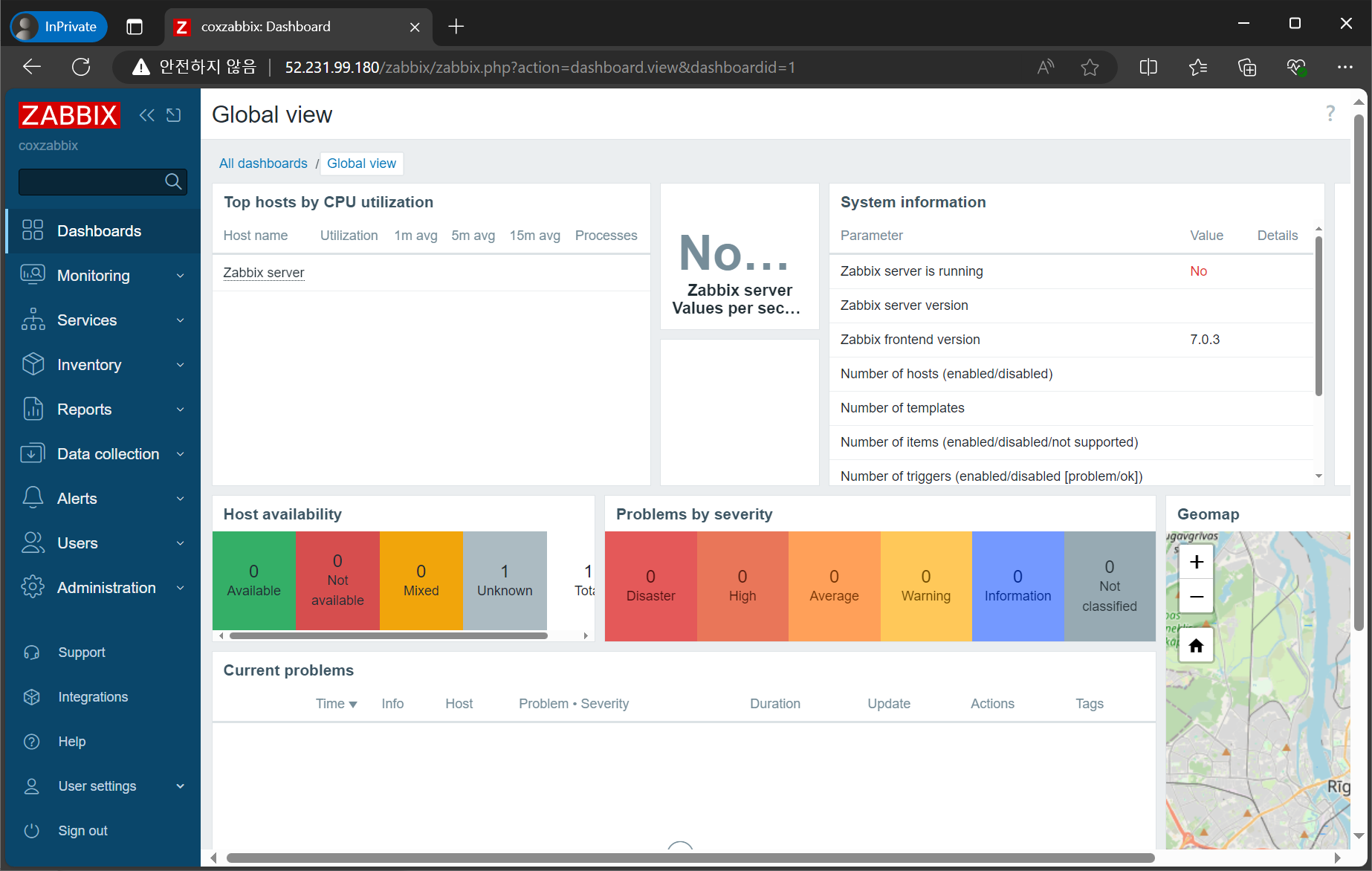Viewport: 1372px width, 871px height.
Task: Click the red Disaster severity tile
Action: pyautogui.click(x=650, y=586)
